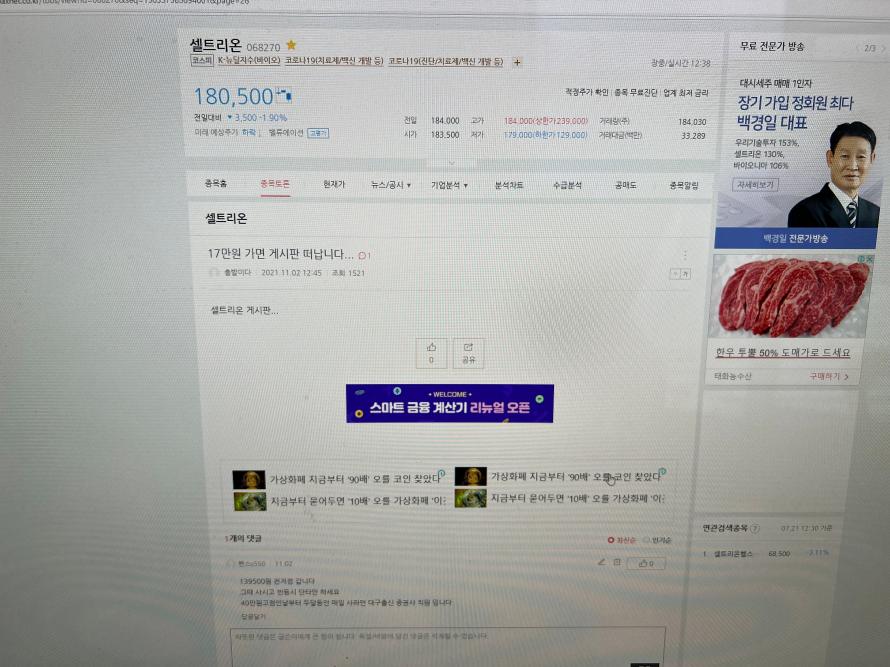Click the plus icon after the theme tags
This screenshot has width=890, height=667.
(517, 62)
